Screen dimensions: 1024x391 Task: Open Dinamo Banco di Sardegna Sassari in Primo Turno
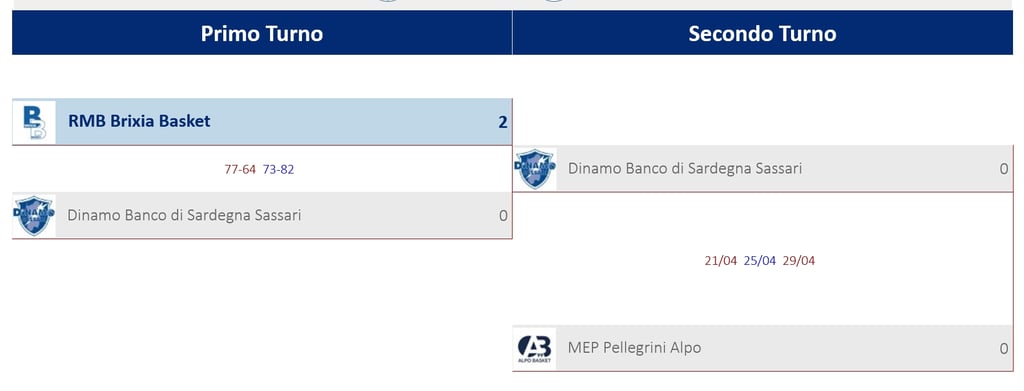point(184,215)
